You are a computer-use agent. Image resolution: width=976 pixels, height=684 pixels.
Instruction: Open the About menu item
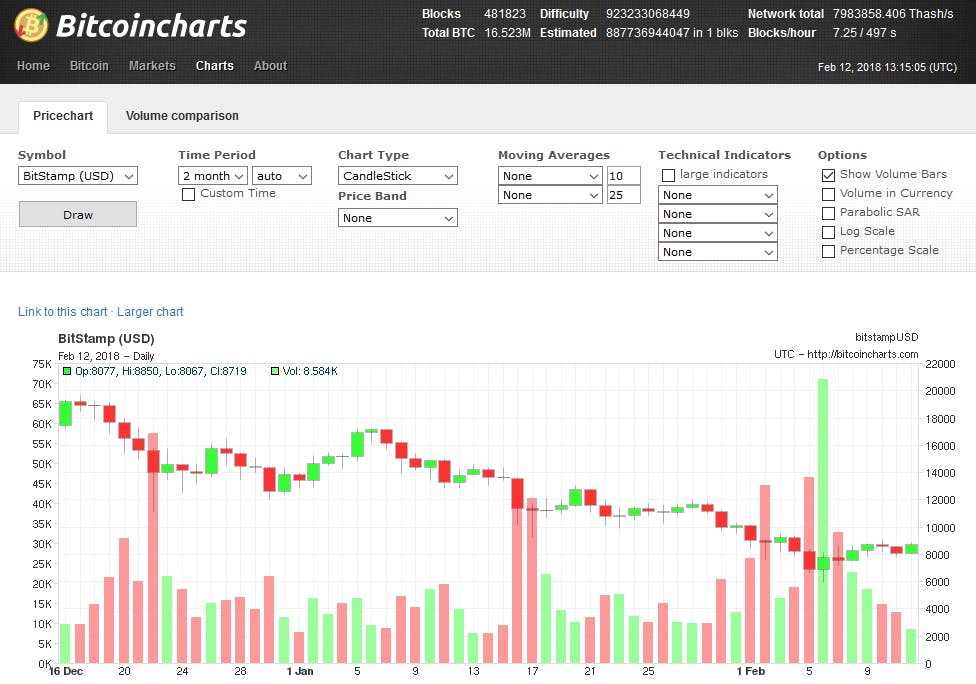click(x=270, y=65)
